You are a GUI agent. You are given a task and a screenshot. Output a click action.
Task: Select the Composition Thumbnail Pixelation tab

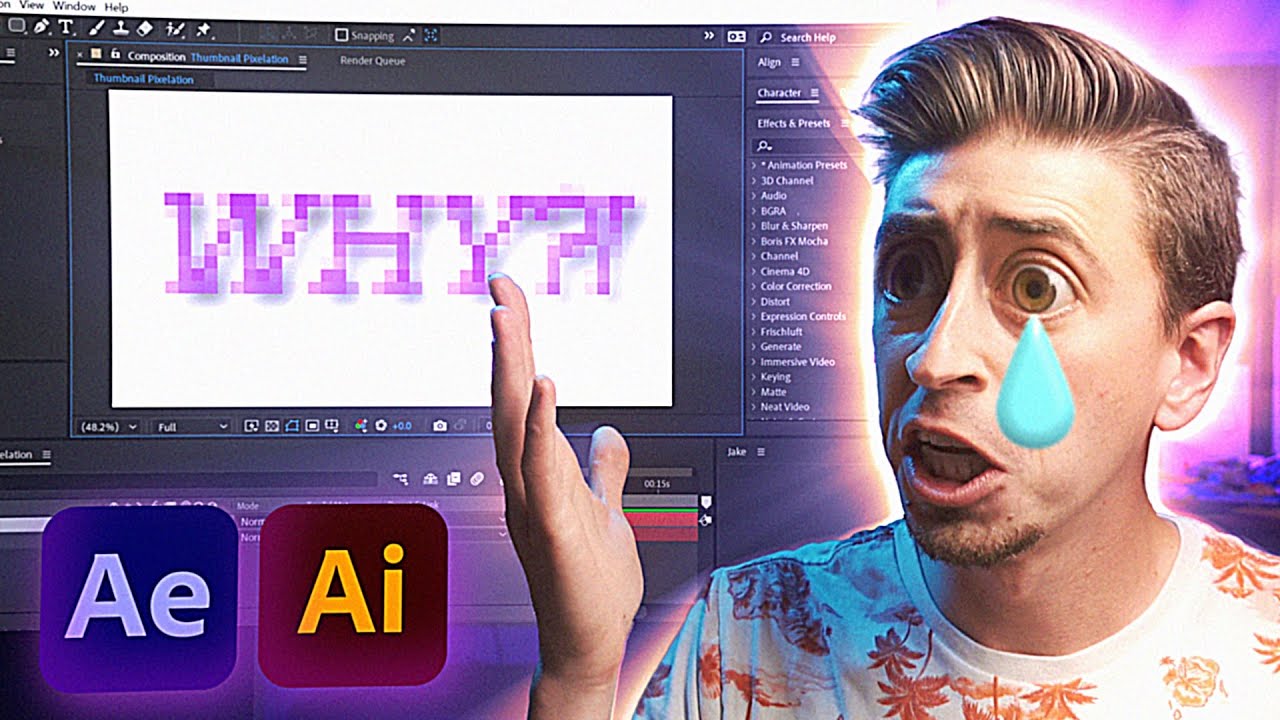coord(208,58)
